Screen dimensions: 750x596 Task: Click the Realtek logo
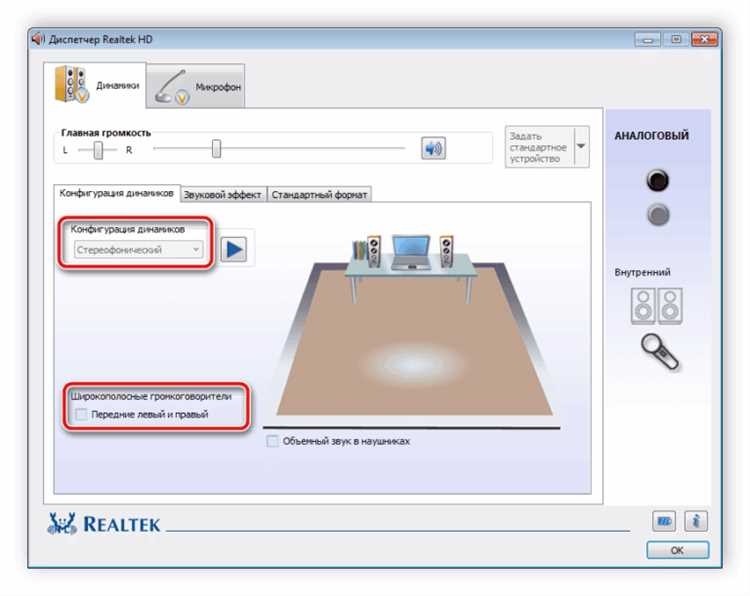pos(104,524)
